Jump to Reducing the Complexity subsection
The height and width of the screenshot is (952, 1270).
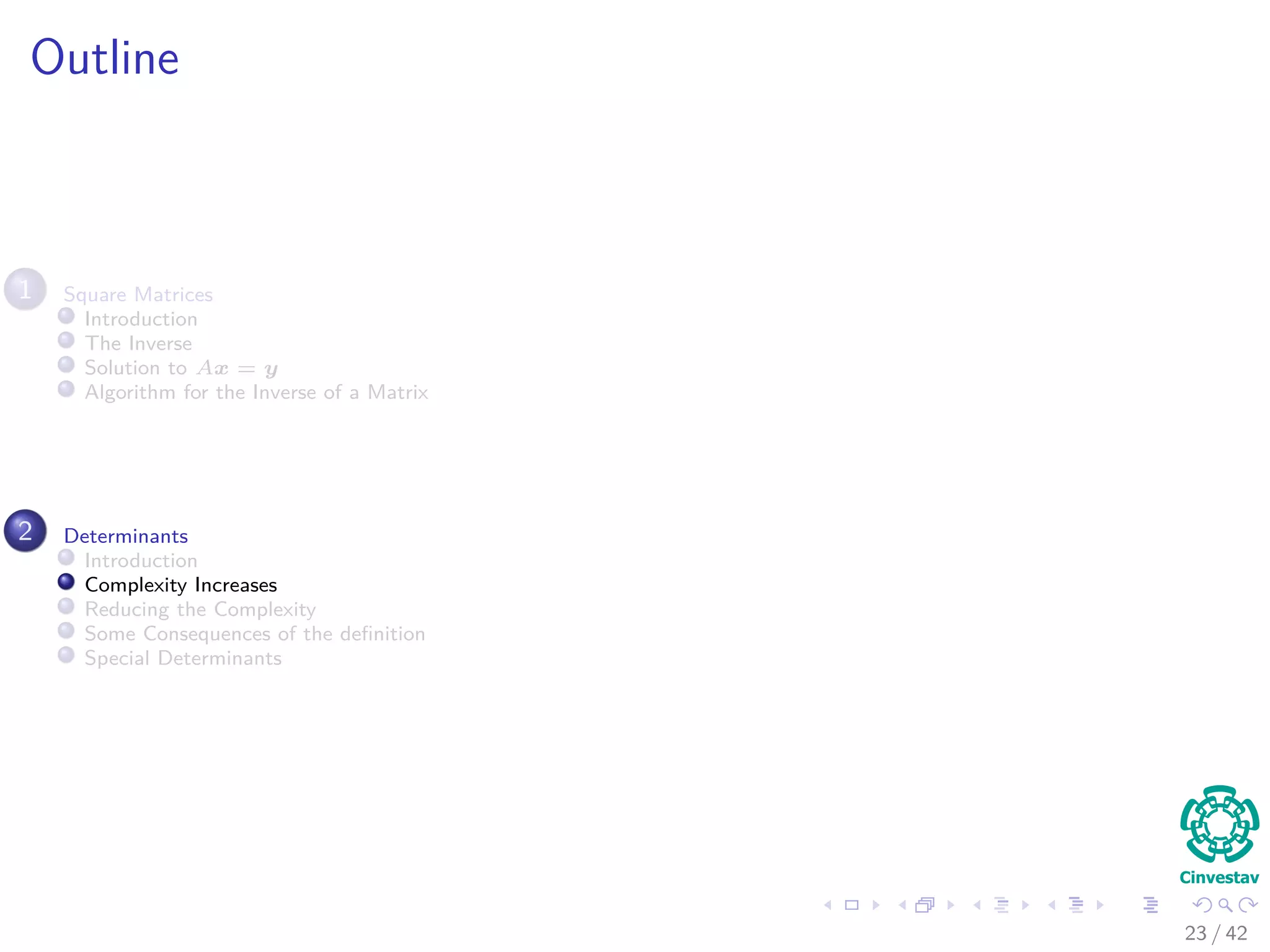(x=200, y=609)
